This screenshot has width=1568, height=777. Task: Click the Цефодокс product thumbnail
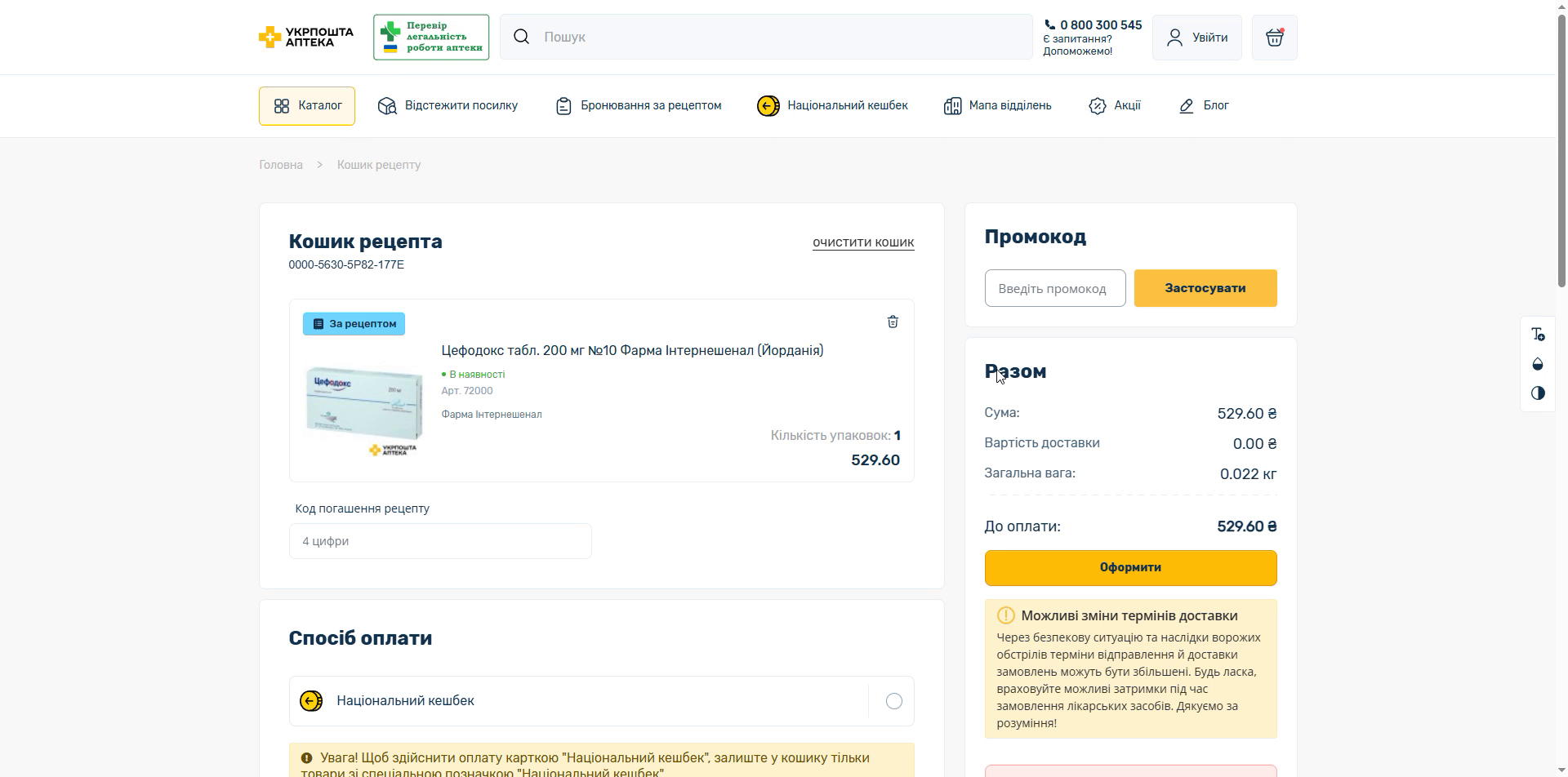(364, 408)
